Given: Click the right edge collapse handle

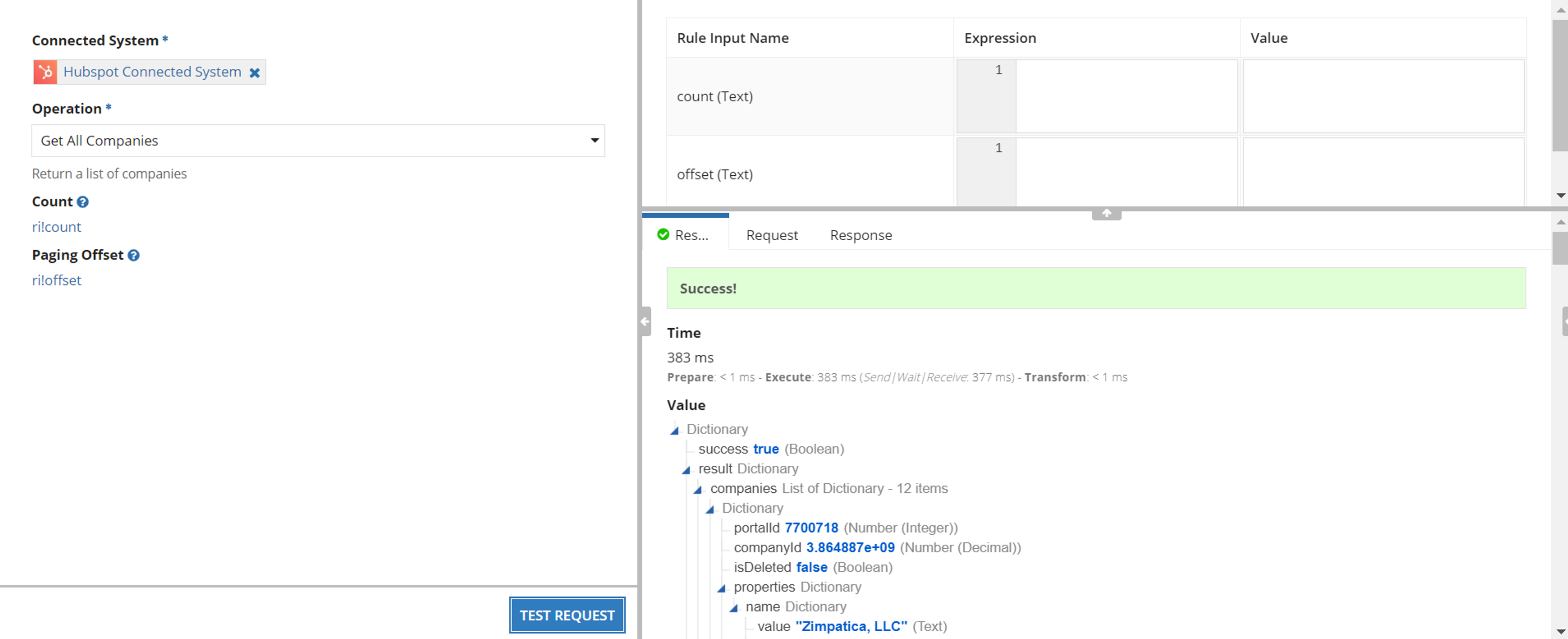Looking at the screenshot, I should tap(1565, 321).
